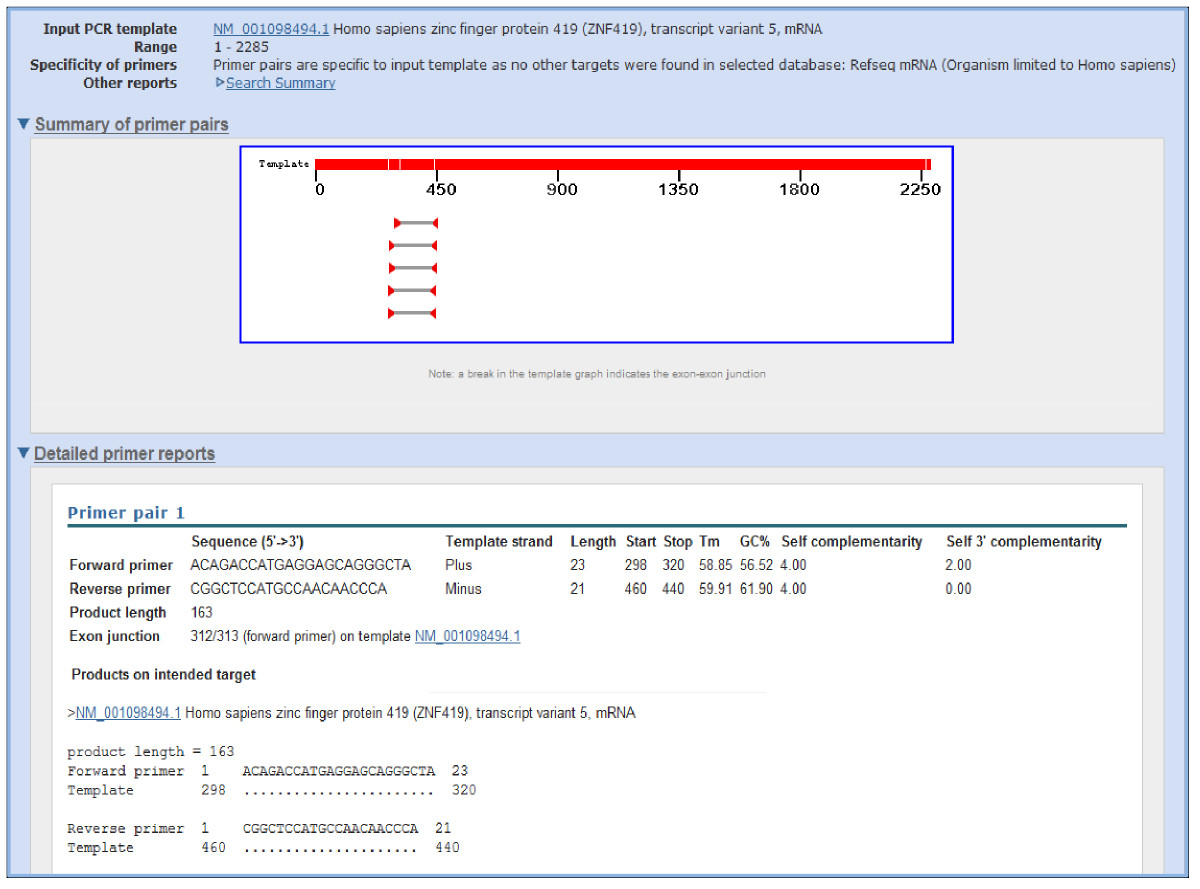Click the Summary of primer pairs heading
Screen dimensions: 1200x889
click(131, 125)
